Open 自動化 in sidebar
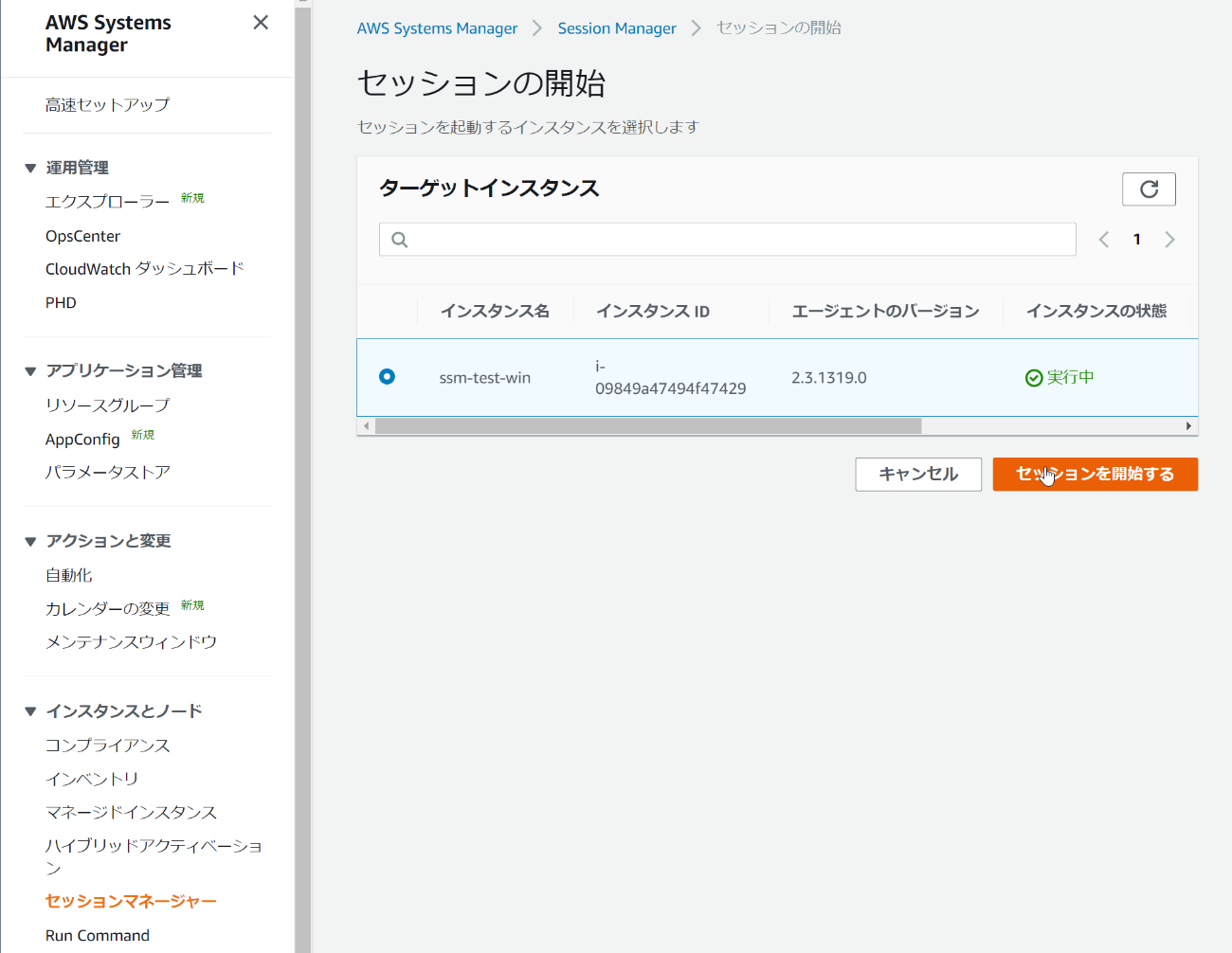 point(68,575)
